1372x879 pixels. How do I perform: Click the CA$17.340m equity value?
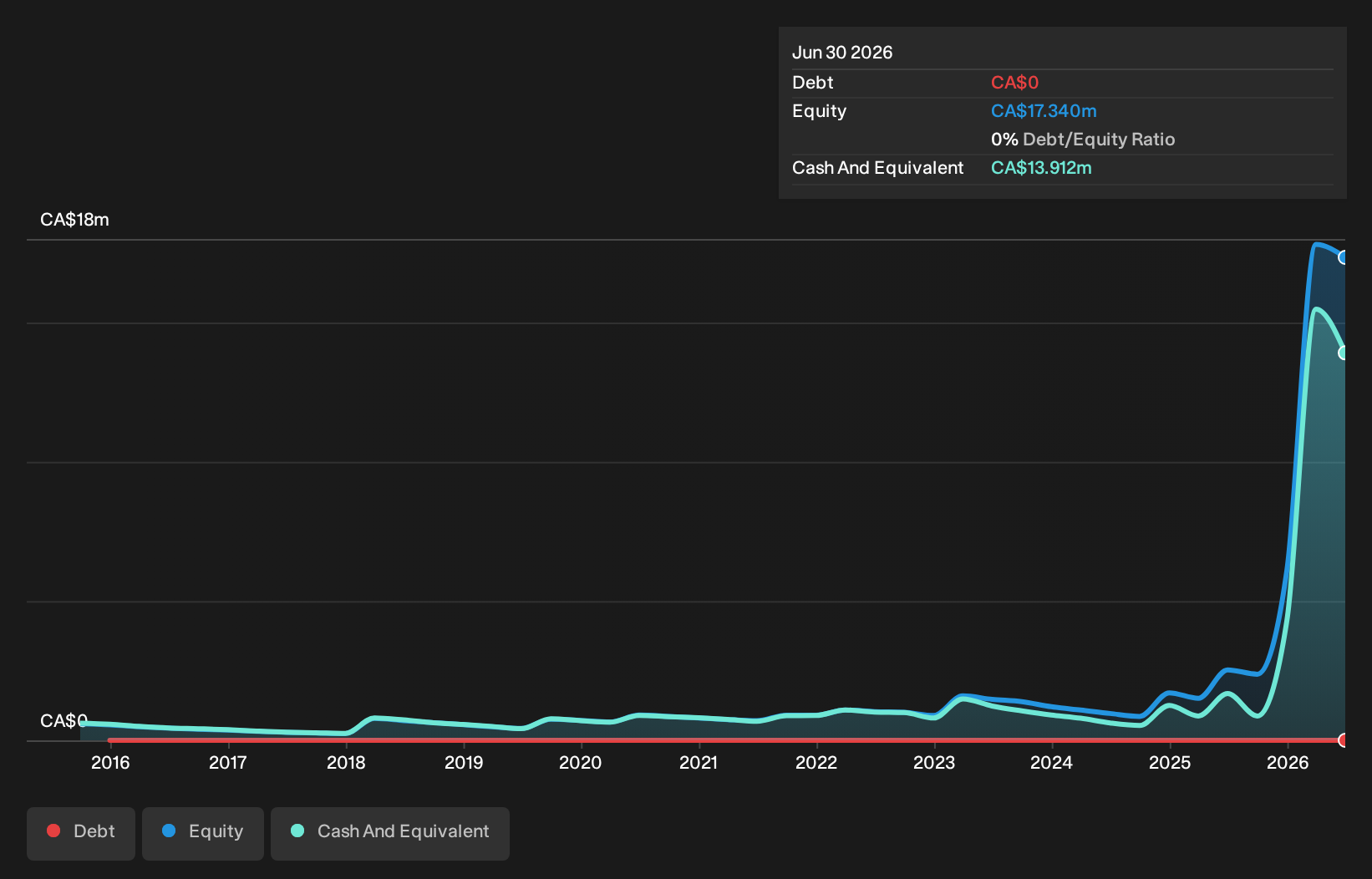point(1044,111)
